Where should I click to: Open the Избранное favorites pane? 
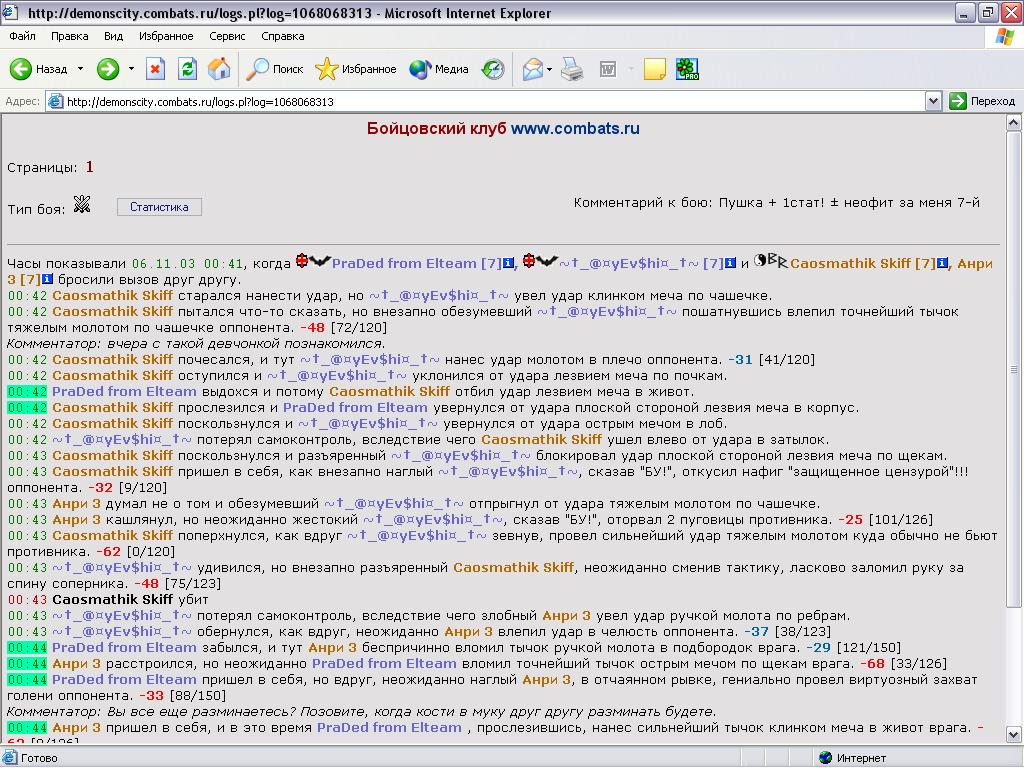pyautogui.click(x=356, y=69)
